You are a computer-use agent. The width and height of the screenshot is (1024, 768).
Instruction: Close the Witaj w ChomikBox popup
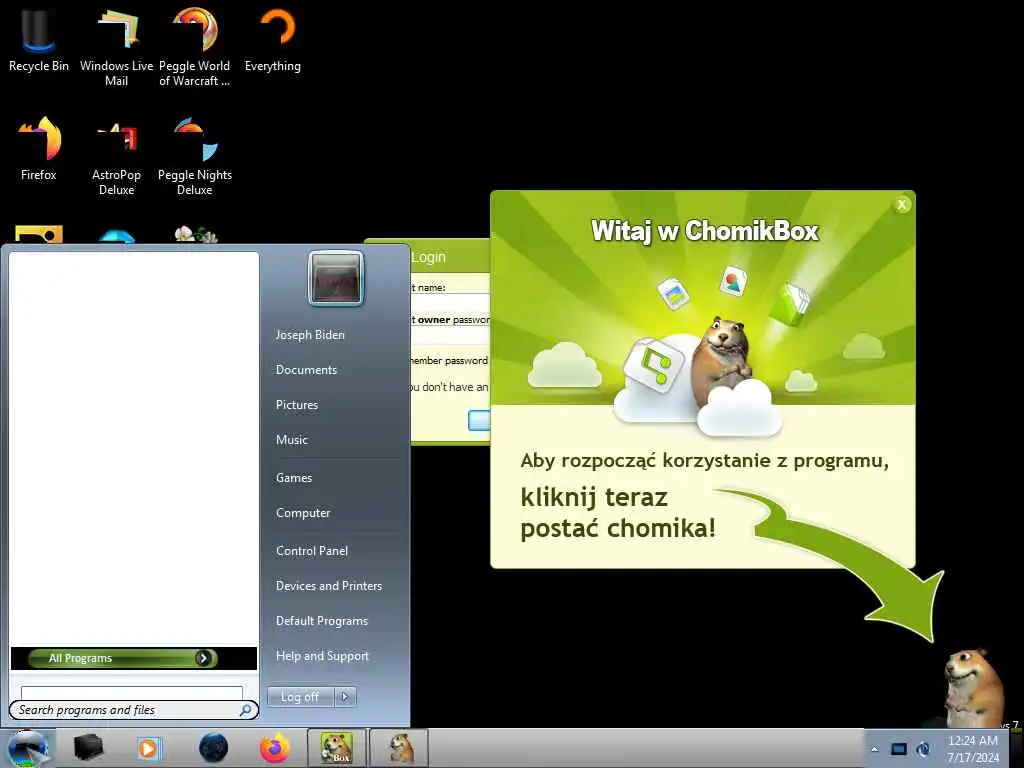[902, 204]
